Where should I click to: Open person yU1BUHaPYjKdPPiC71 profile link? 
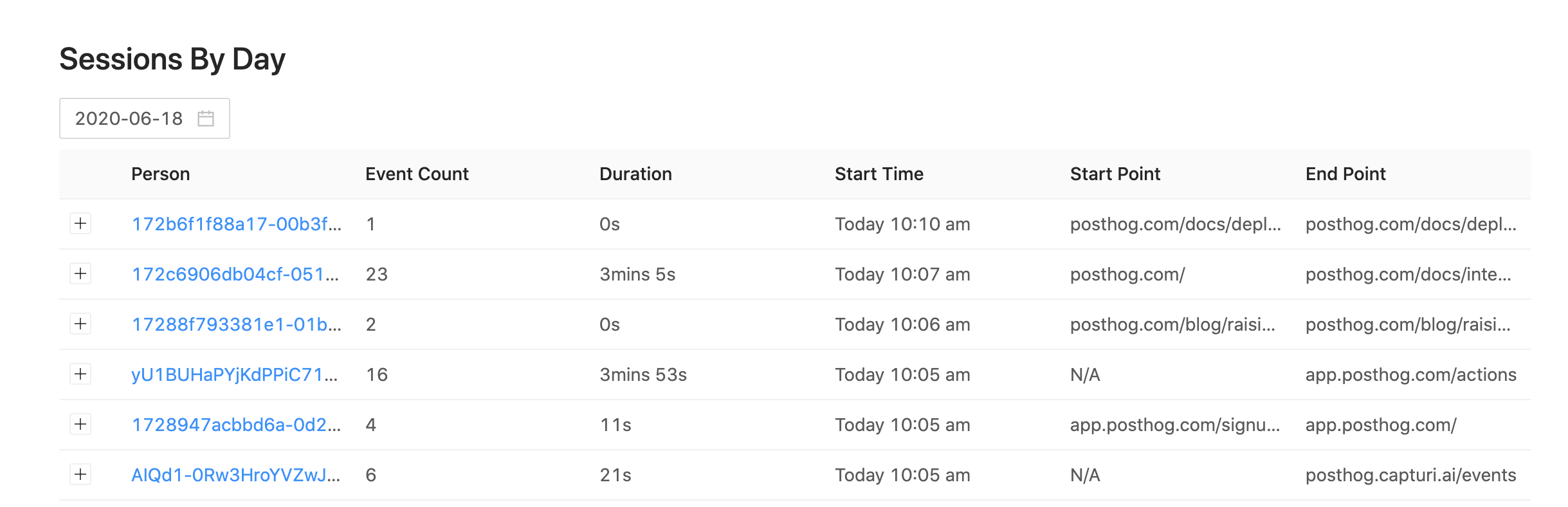point(235,374)
